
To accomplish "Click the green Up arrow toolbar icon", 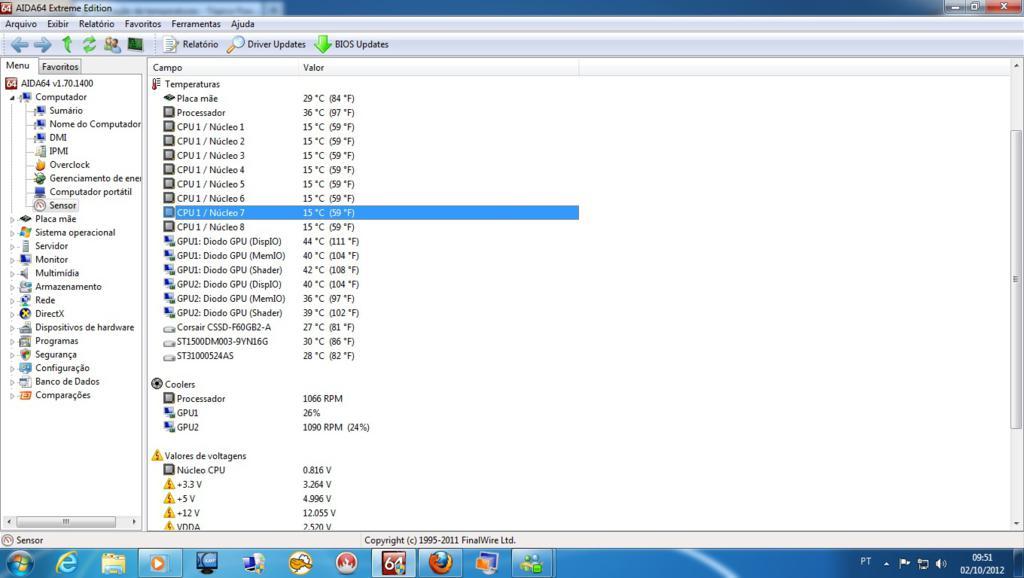I will 67,44.
